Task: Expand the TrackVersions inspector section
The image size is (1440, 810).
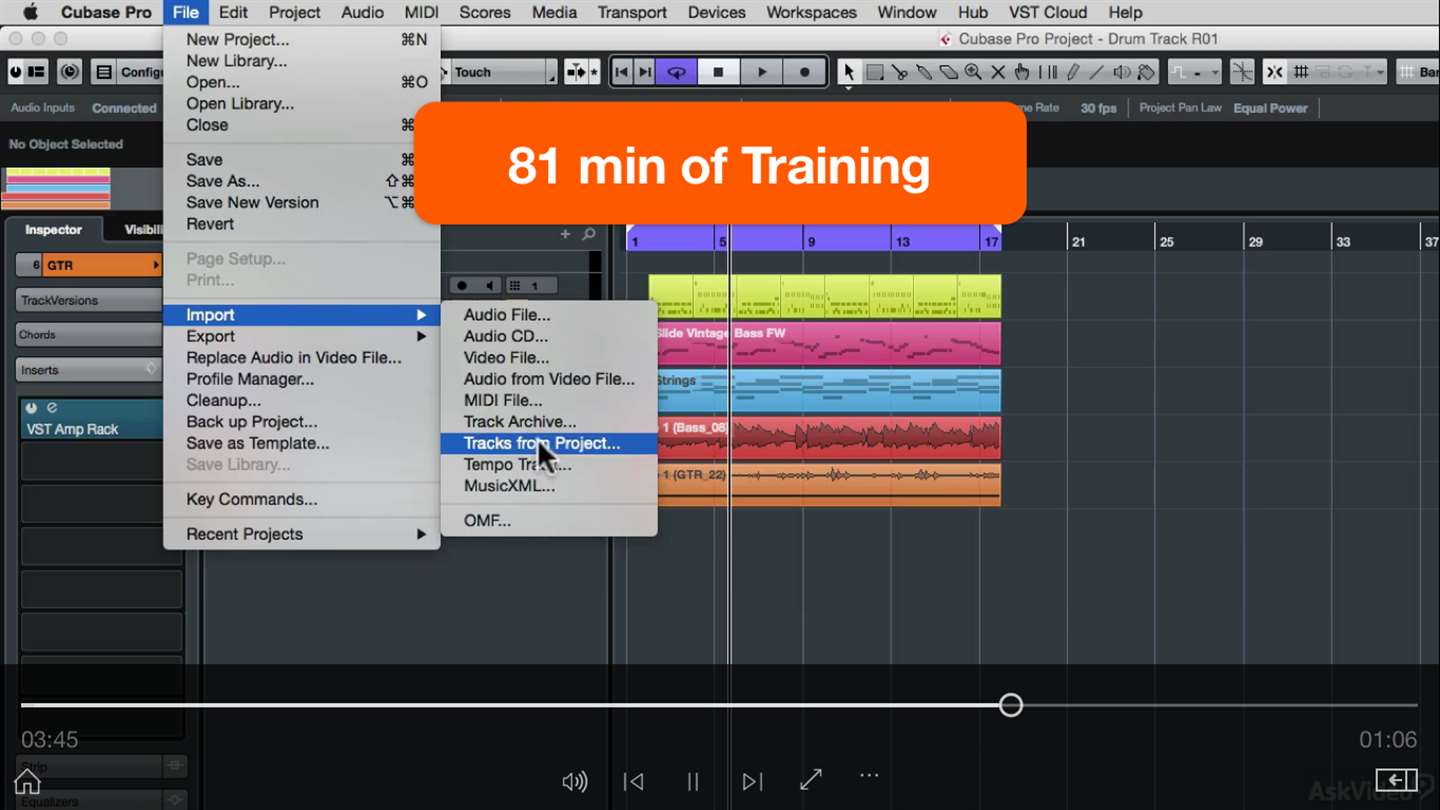Action: click(x=89, y=300)
